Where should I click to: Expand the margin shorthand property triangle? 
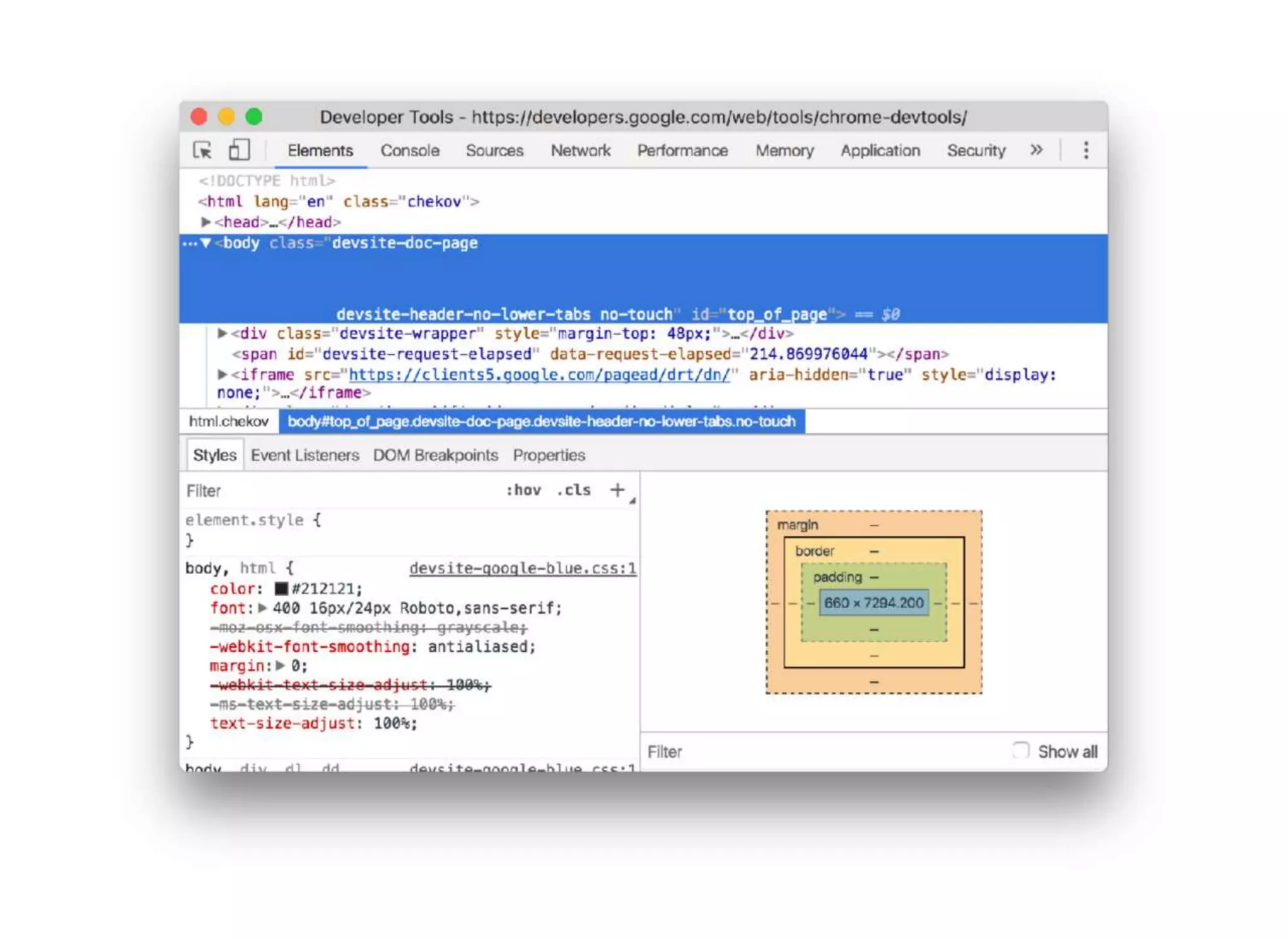pyautogui.click(x=280, y=665)
